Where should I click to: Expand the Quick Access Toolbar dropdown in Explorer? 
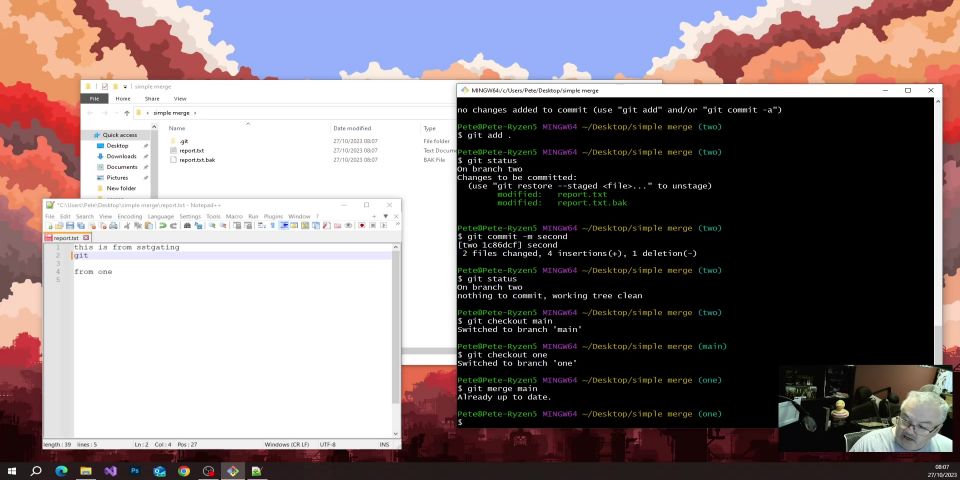tap(126, 87)
